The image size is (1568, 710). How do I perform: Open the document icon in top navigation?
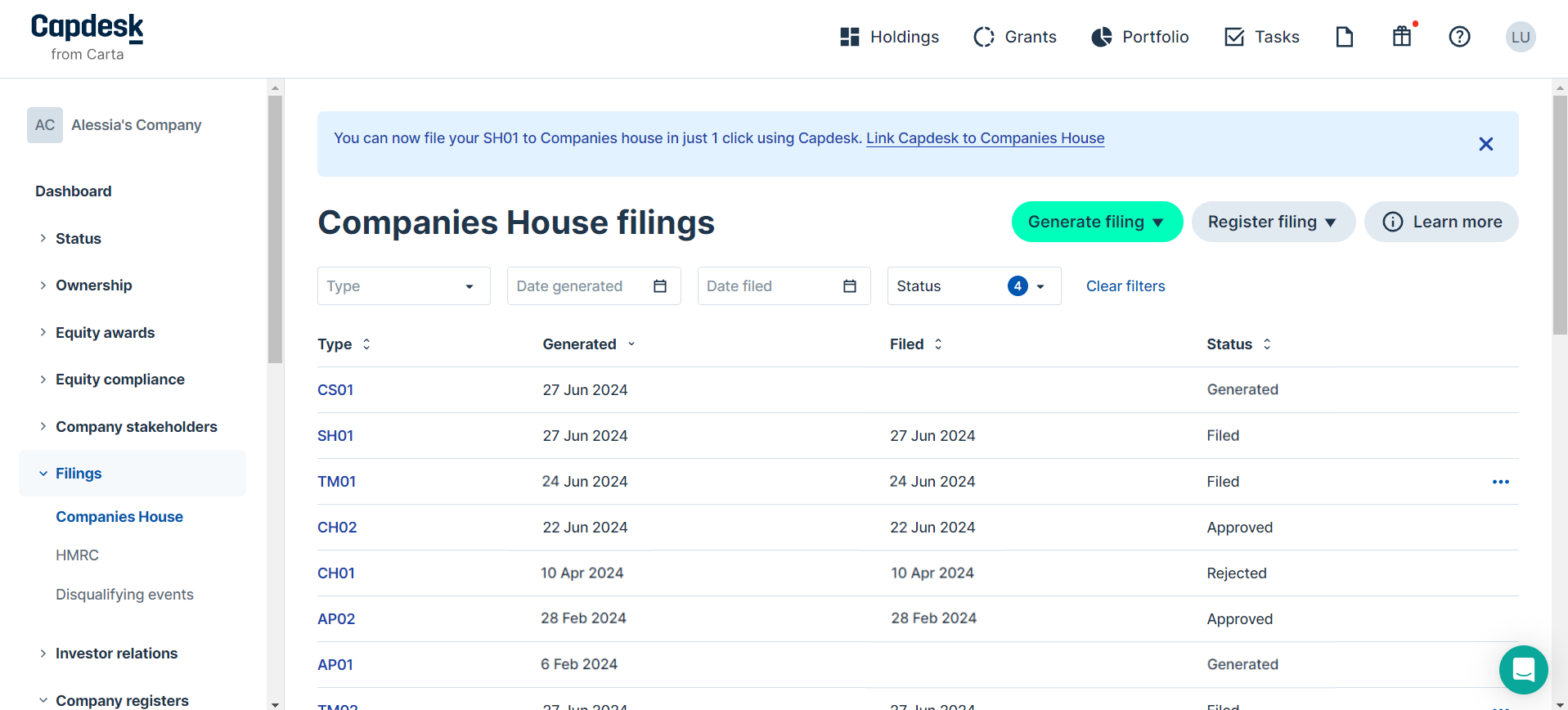1344,37
